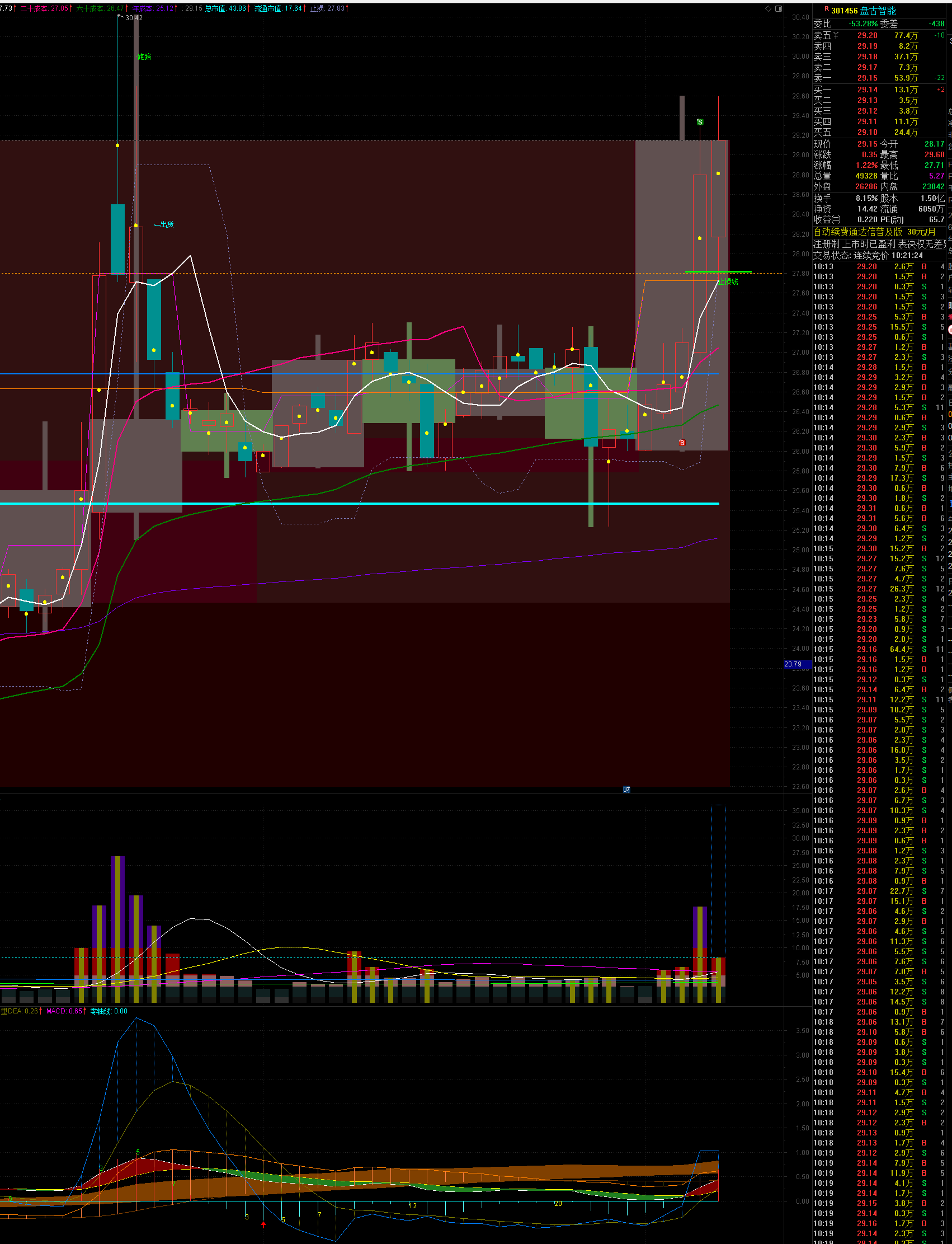Click the 量比 value 5.27

point(937,176)
